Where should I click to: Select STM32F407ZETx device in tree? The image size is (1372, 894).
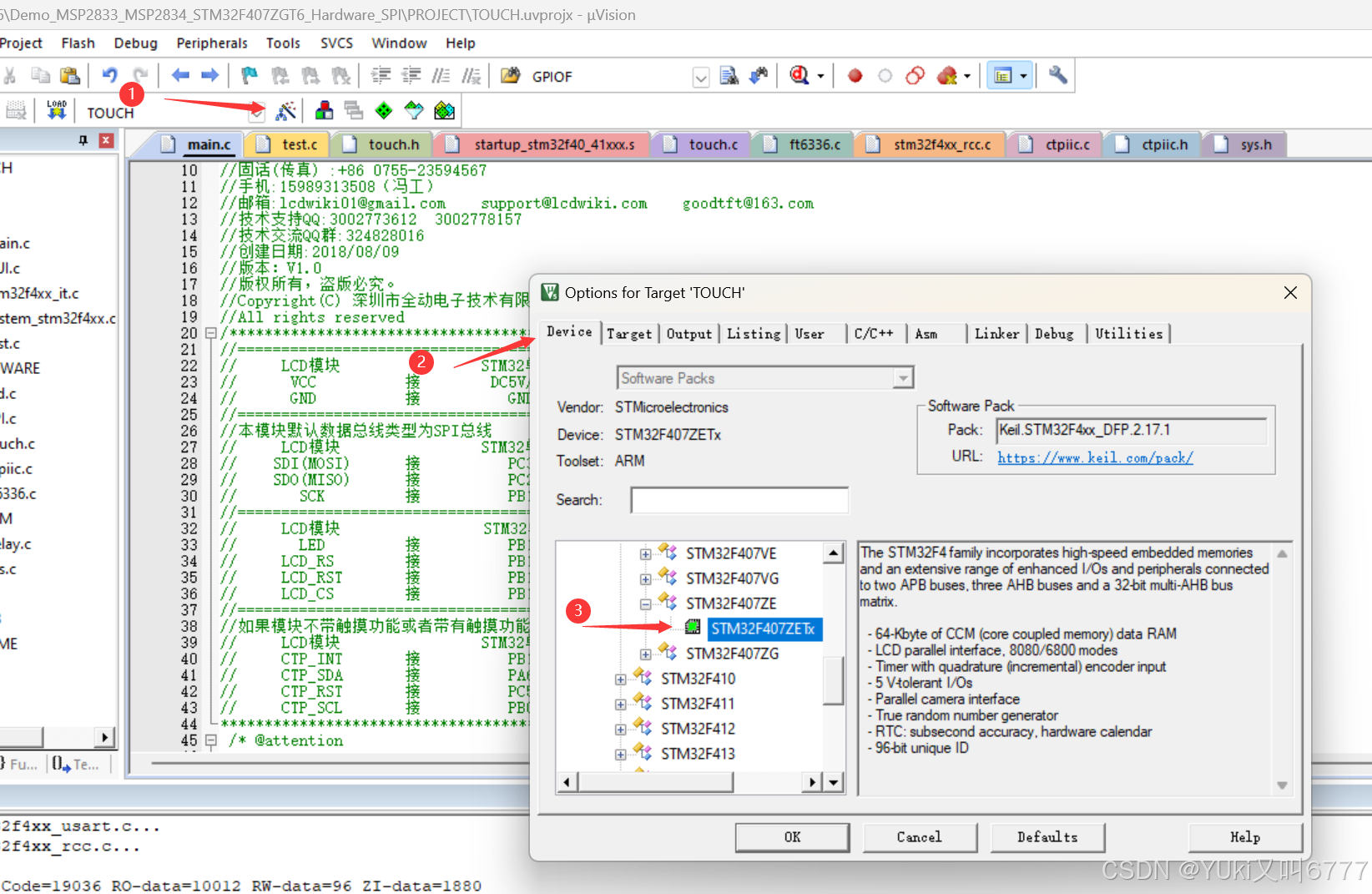click(763, 629)
